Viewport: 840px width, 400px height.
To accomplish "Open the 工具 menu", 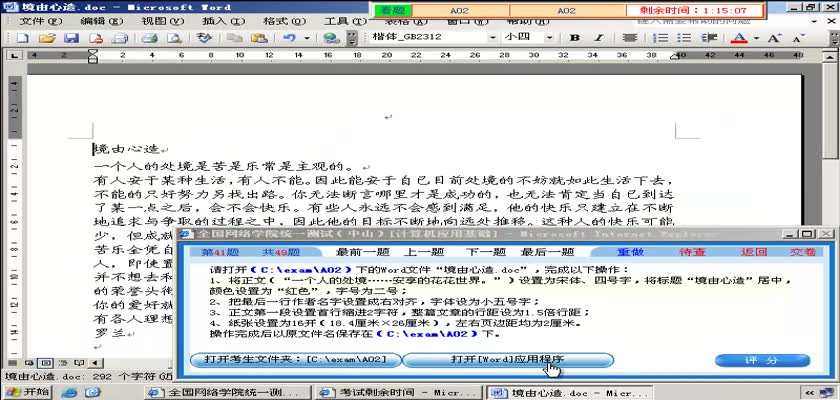I will [346, 21].
